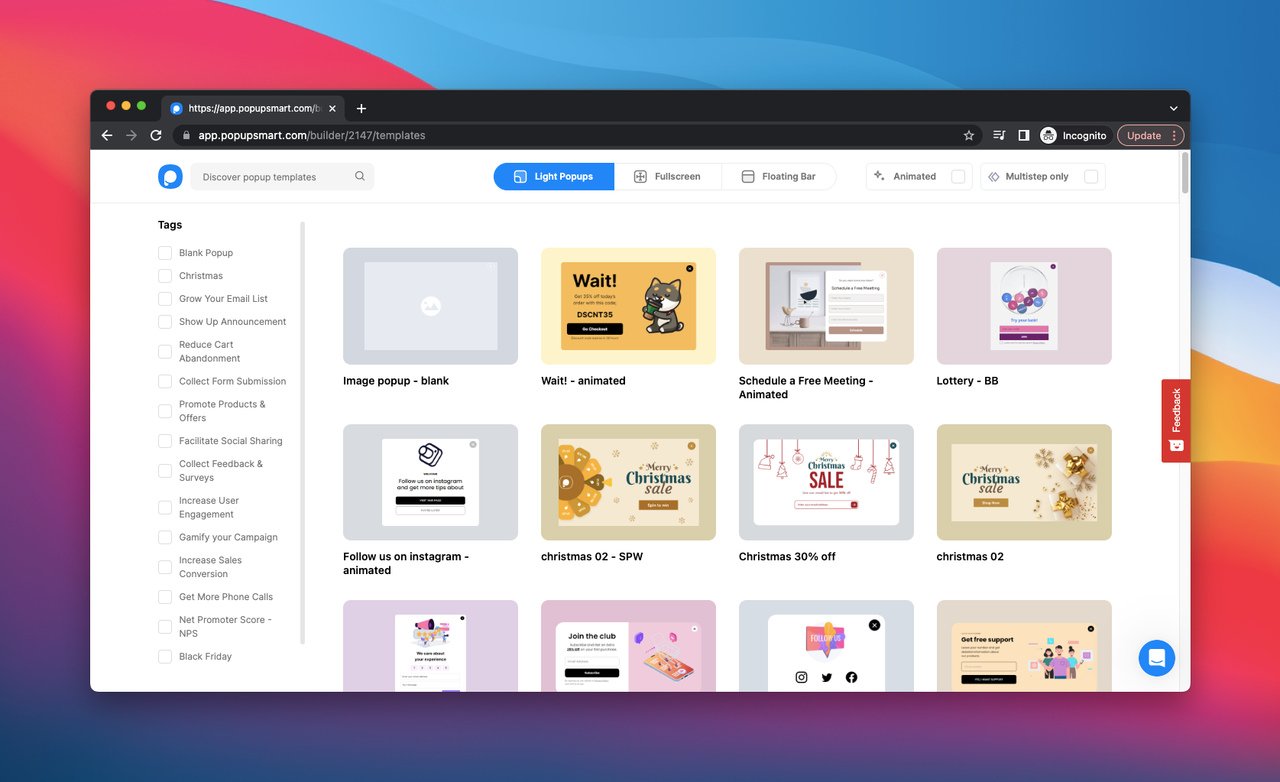Expand the browser window chevron
The height and width of the screenshot is (782, 1280).
(x=1172, y=107)
